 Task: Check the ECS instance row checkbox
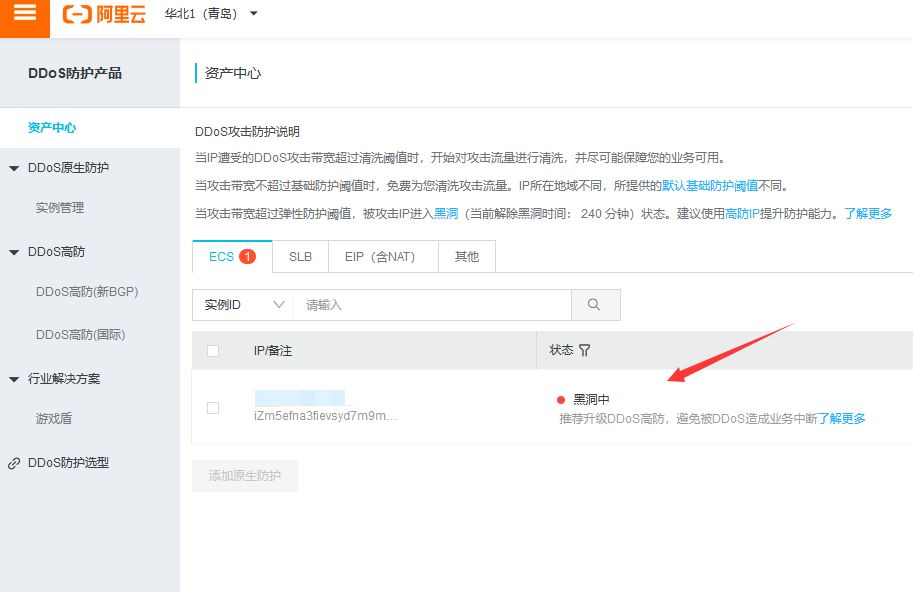pos(212,408)
